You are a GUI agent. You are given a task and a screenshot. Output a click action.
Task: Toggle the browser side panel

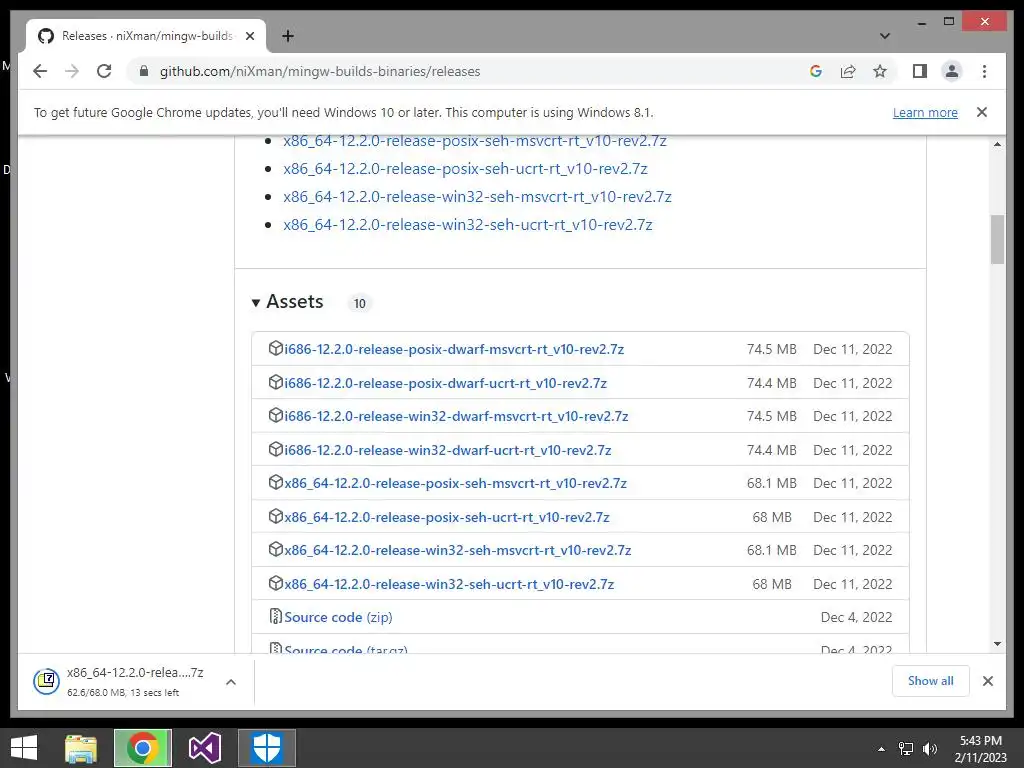pyautogui.click(x=920, y=71)
